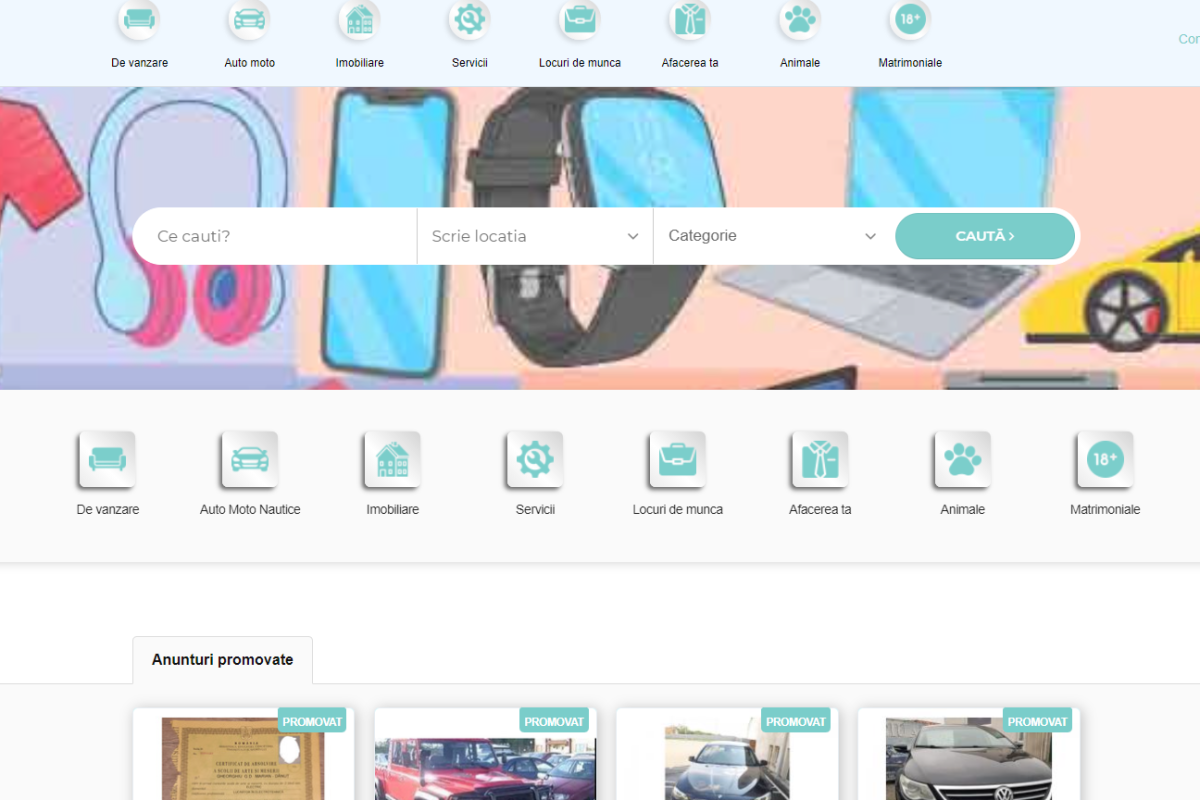Click the Auto Moto Nautice car tile

[249, 460]
